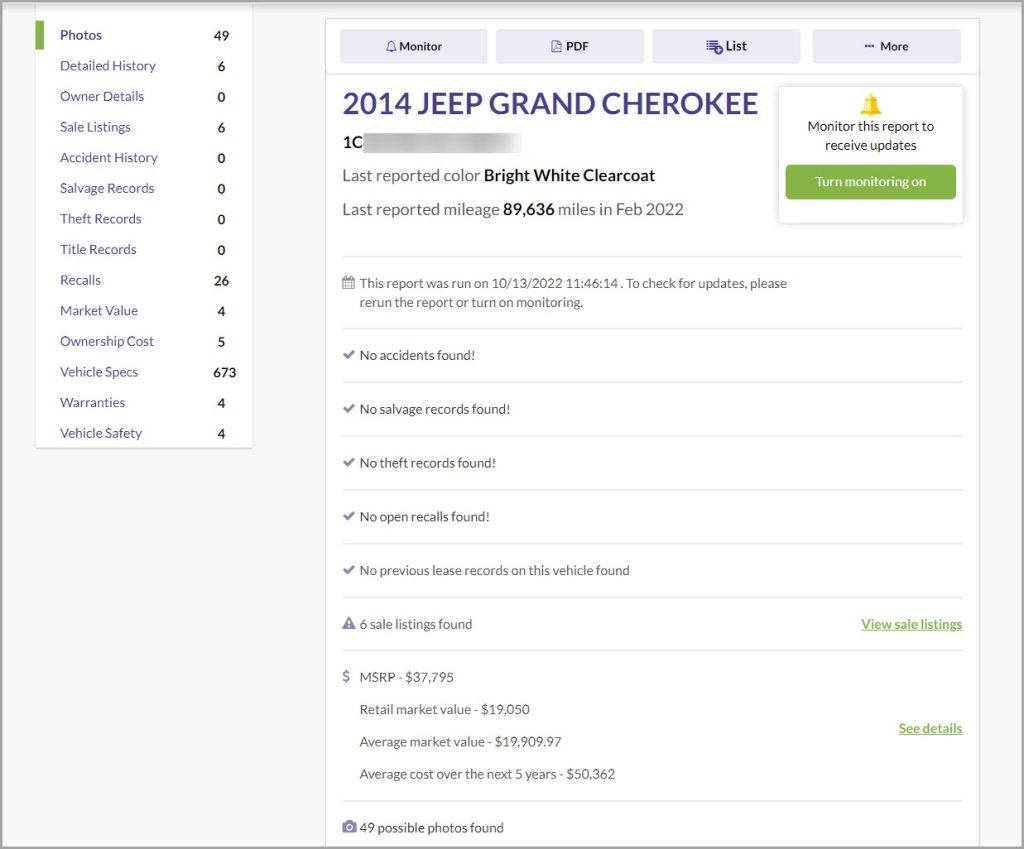Click checkmark icon next to No accidents found

click(349, 355)
